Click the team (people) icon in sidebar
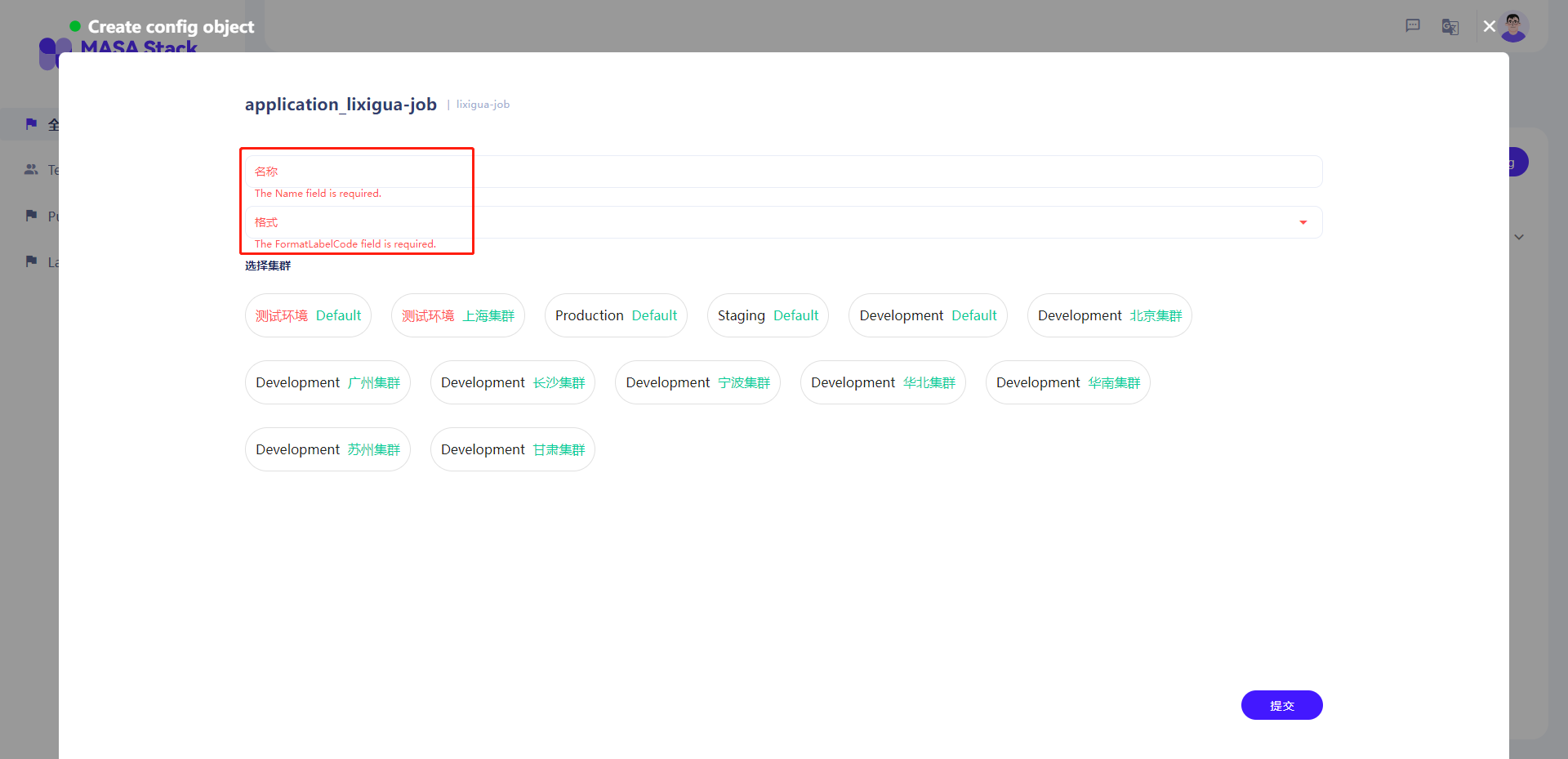 31,169
